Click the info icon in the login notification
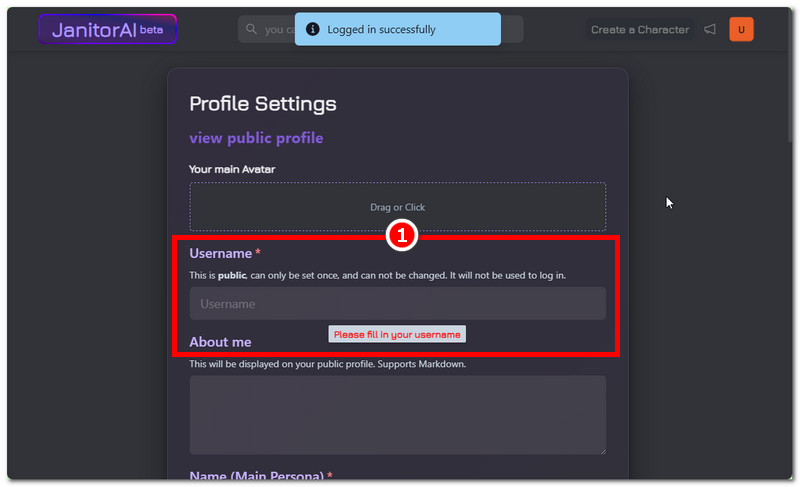The image size is (800, 487). [312, 30]
